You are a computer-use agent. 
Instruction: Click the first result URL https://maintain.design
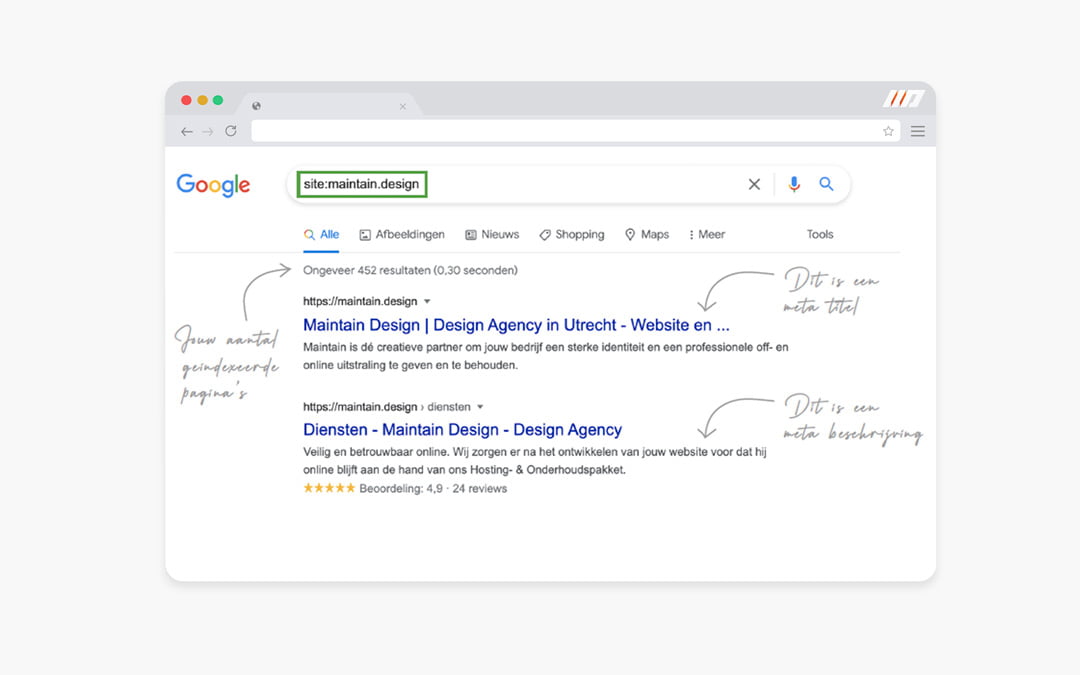click(x=360, y=301)
